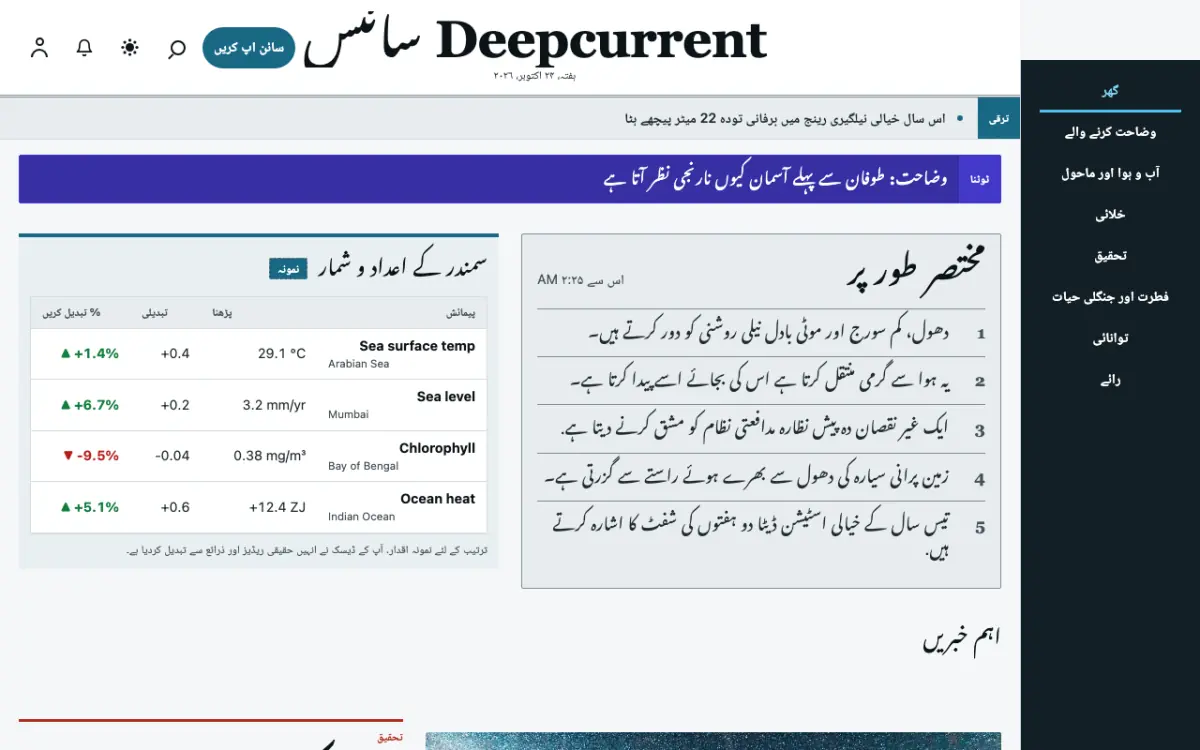The height and width of the screenshot is (750, 1200).
Task: Open summary item 2 about ہوا سے گرمی
Action: click(x=761, y=381)
